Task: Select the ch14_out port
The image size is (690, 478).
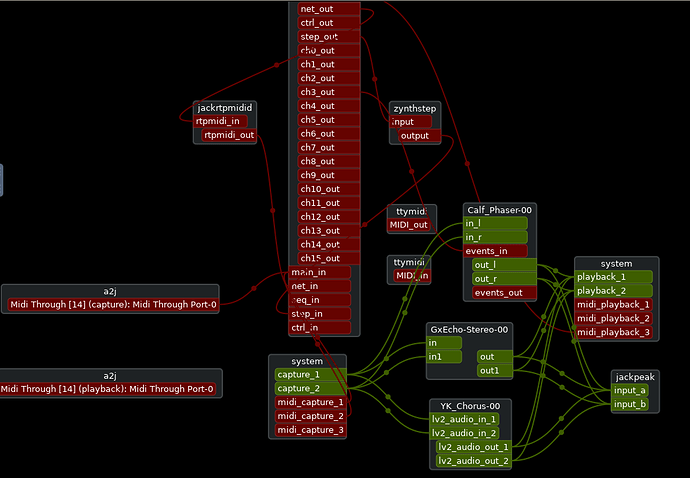Action: [x=329, y=244]
